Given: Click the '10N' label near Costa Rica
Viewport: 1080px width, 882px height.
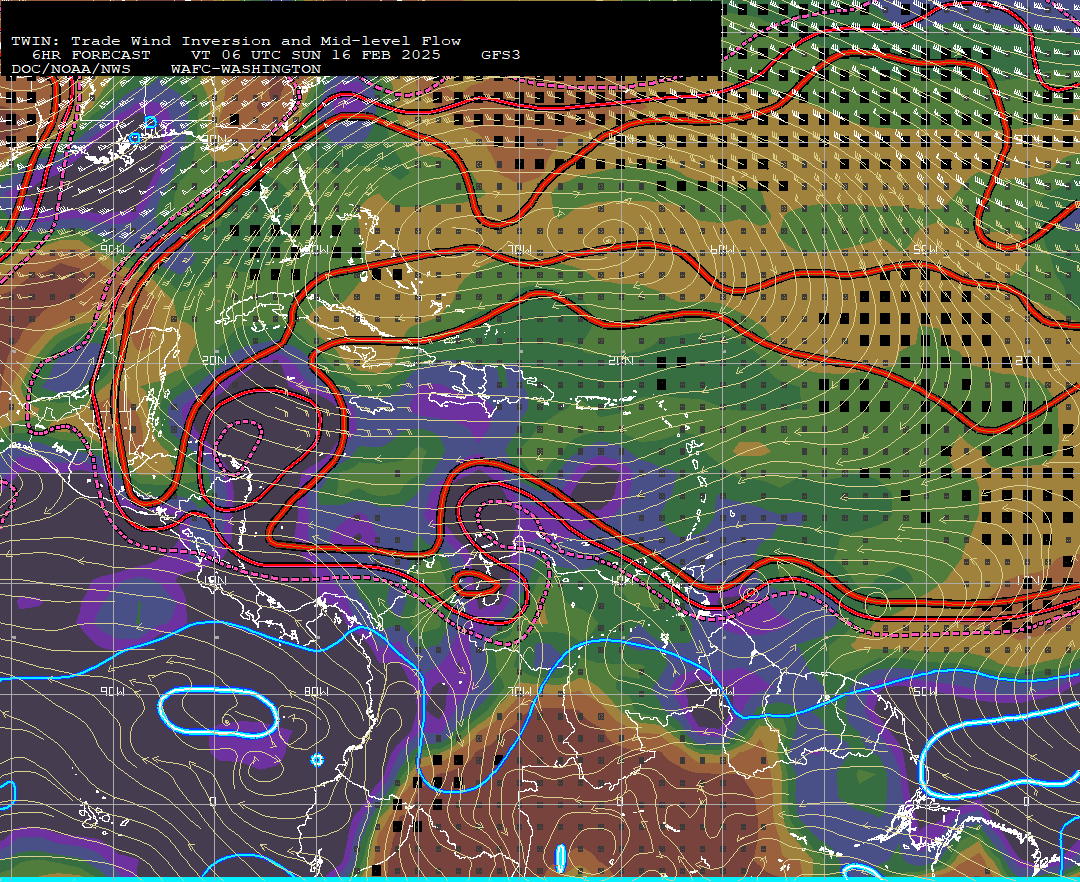Looking at the screenshot, I should pyautogui.click(x=214, y=580).
